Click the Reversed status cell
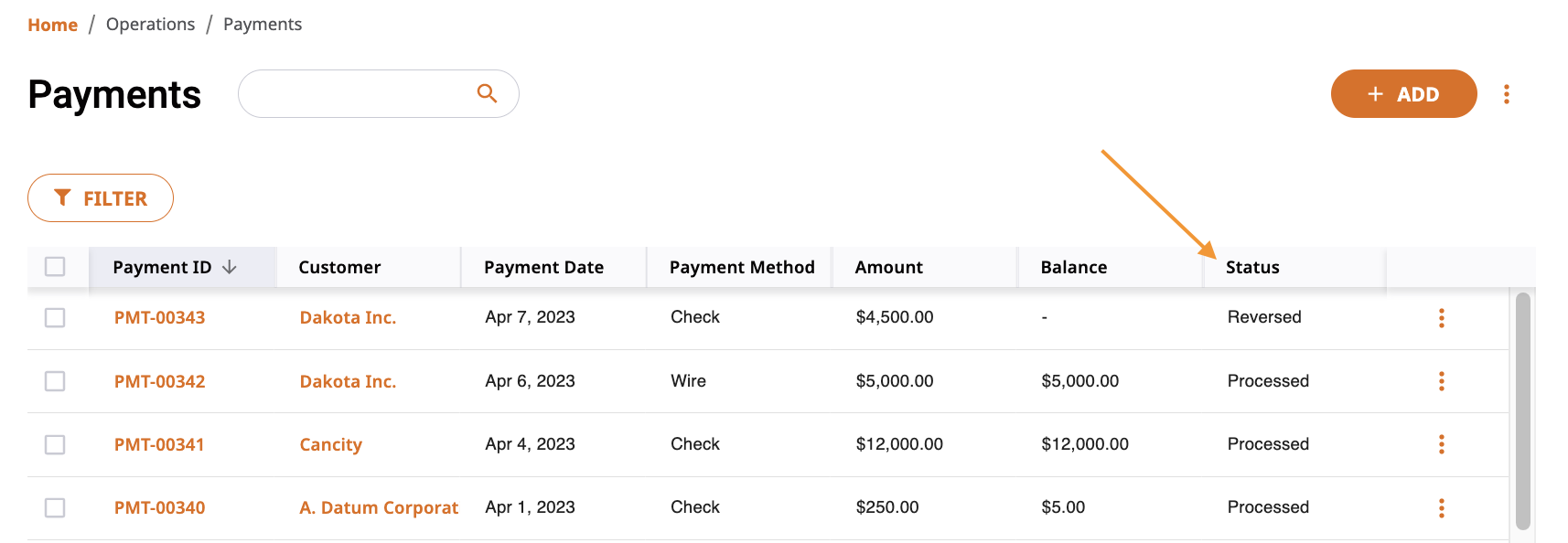The width and height of the screenshot is (1568, 543). 1263,317
